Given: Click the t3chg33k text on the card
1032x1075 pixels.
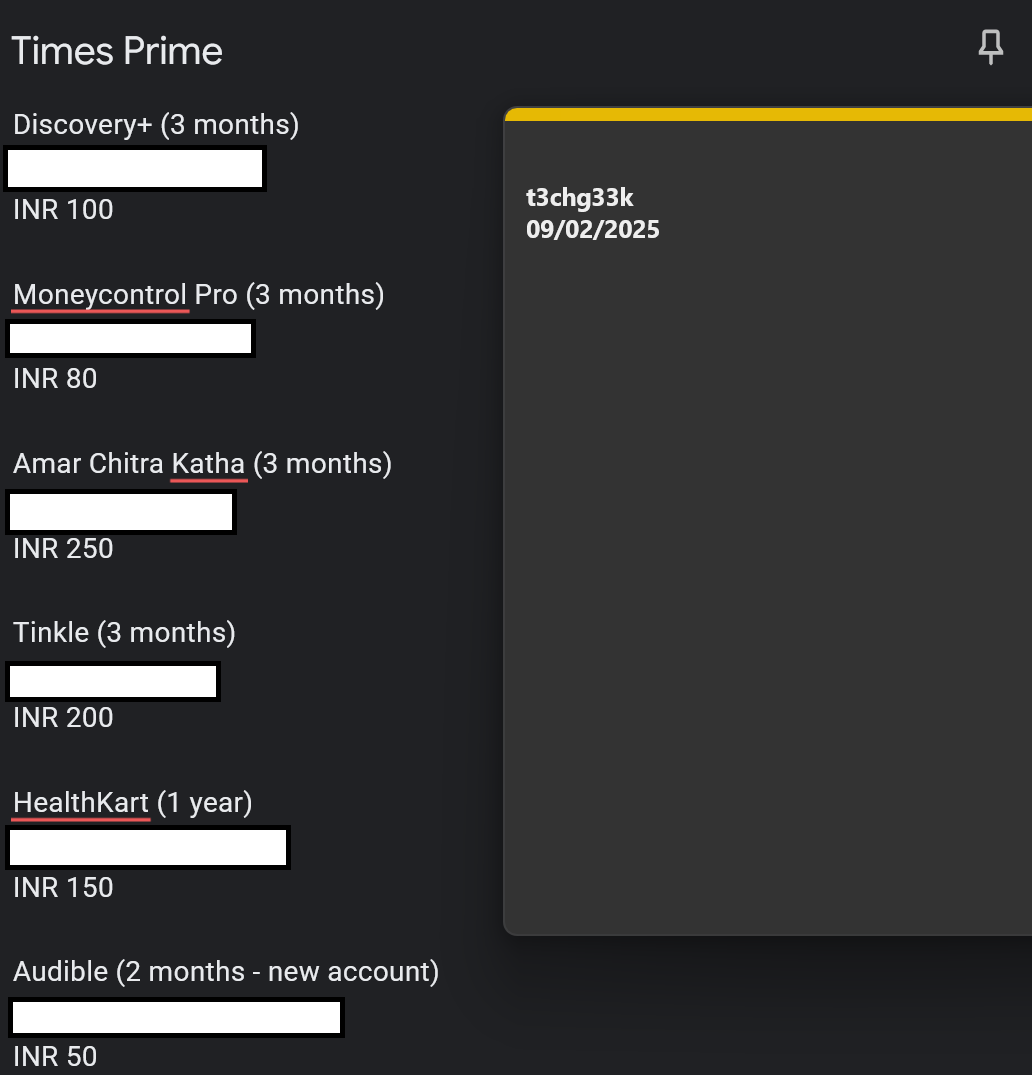Looking at the screenshot, I should 580,198.
